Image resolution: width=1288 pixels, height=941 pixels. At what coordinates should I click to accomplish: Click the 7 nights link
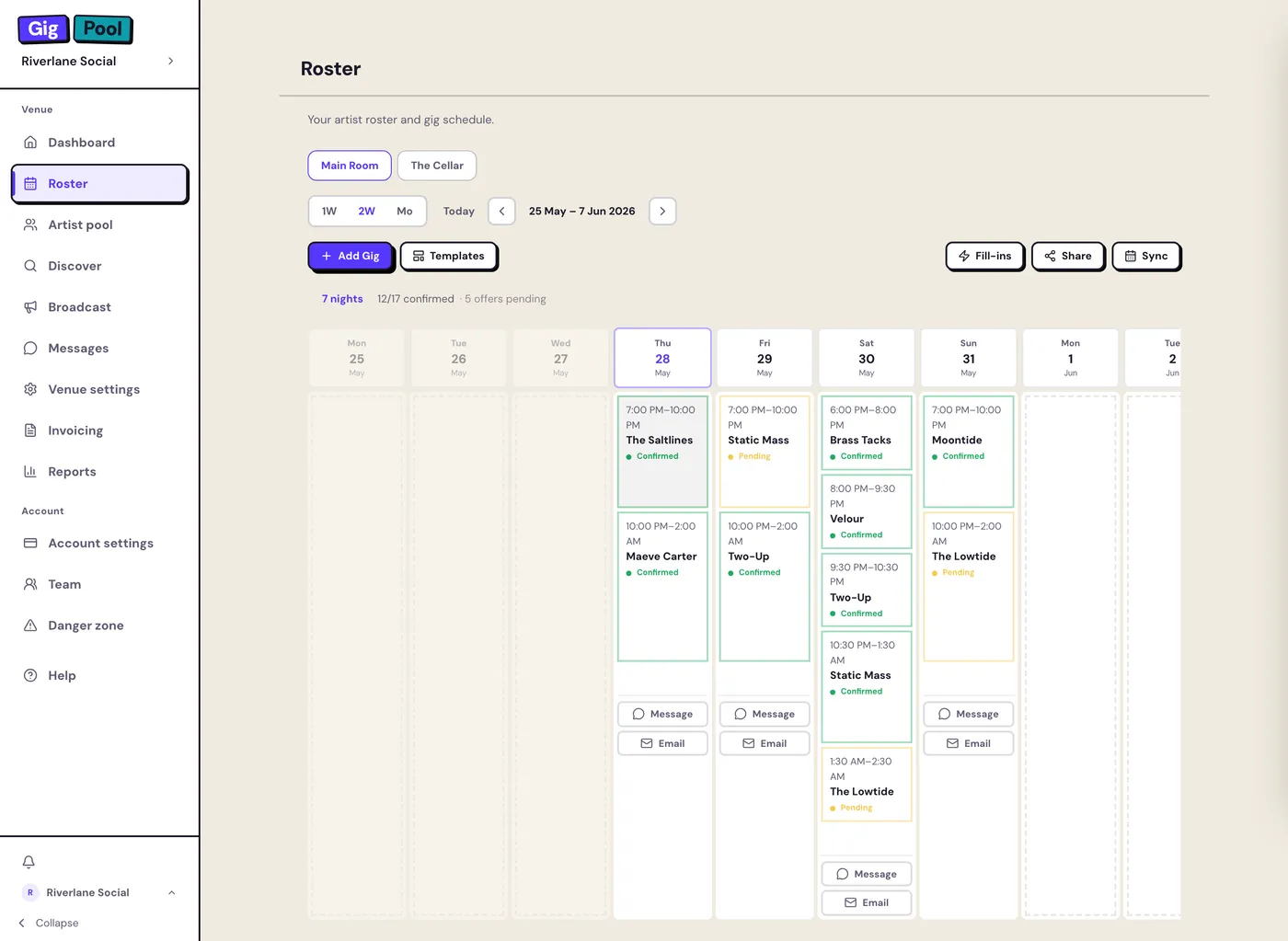click(x=342, y=299)
